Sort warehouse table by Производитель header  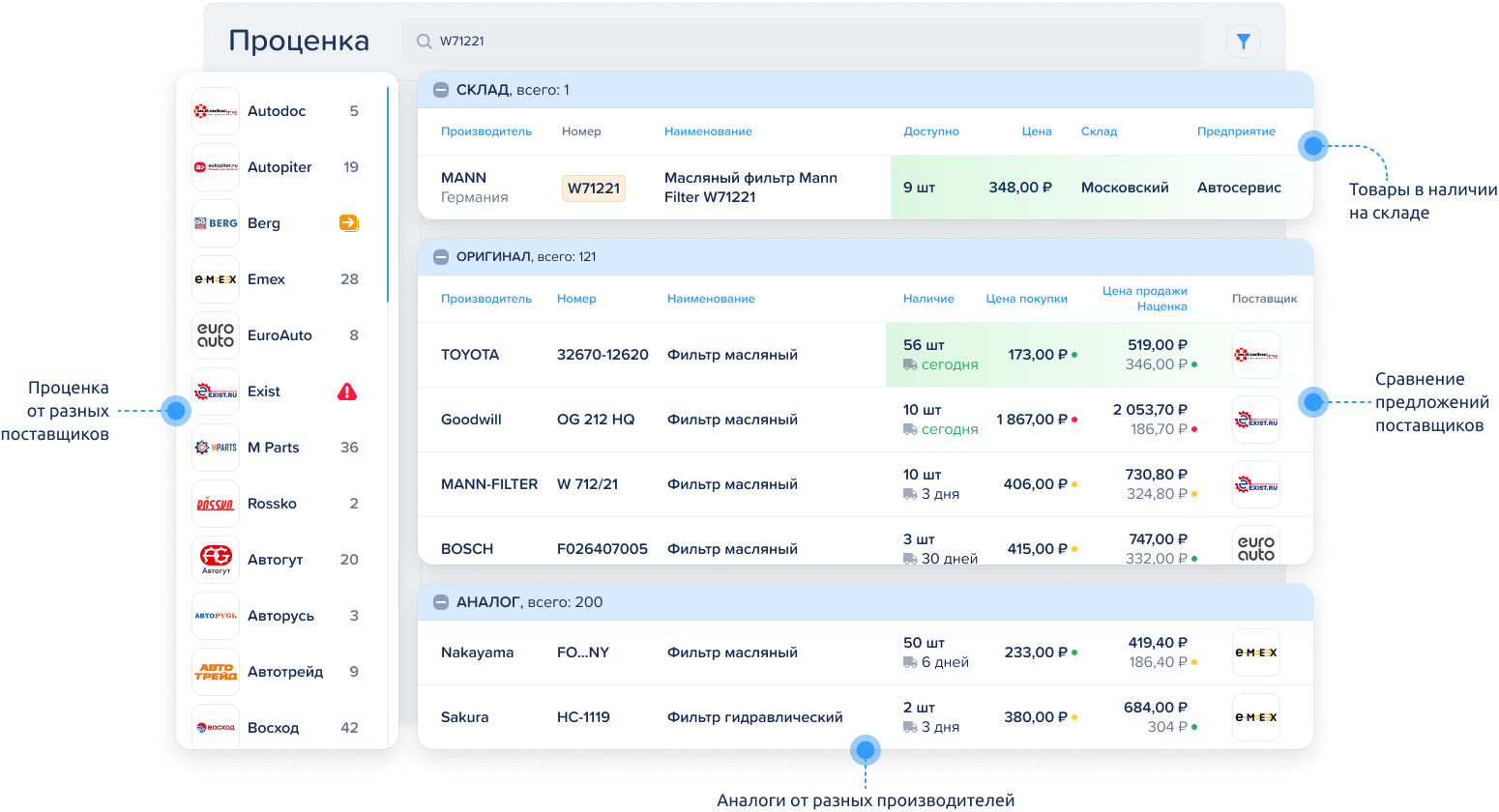click(x=486, y=131)
